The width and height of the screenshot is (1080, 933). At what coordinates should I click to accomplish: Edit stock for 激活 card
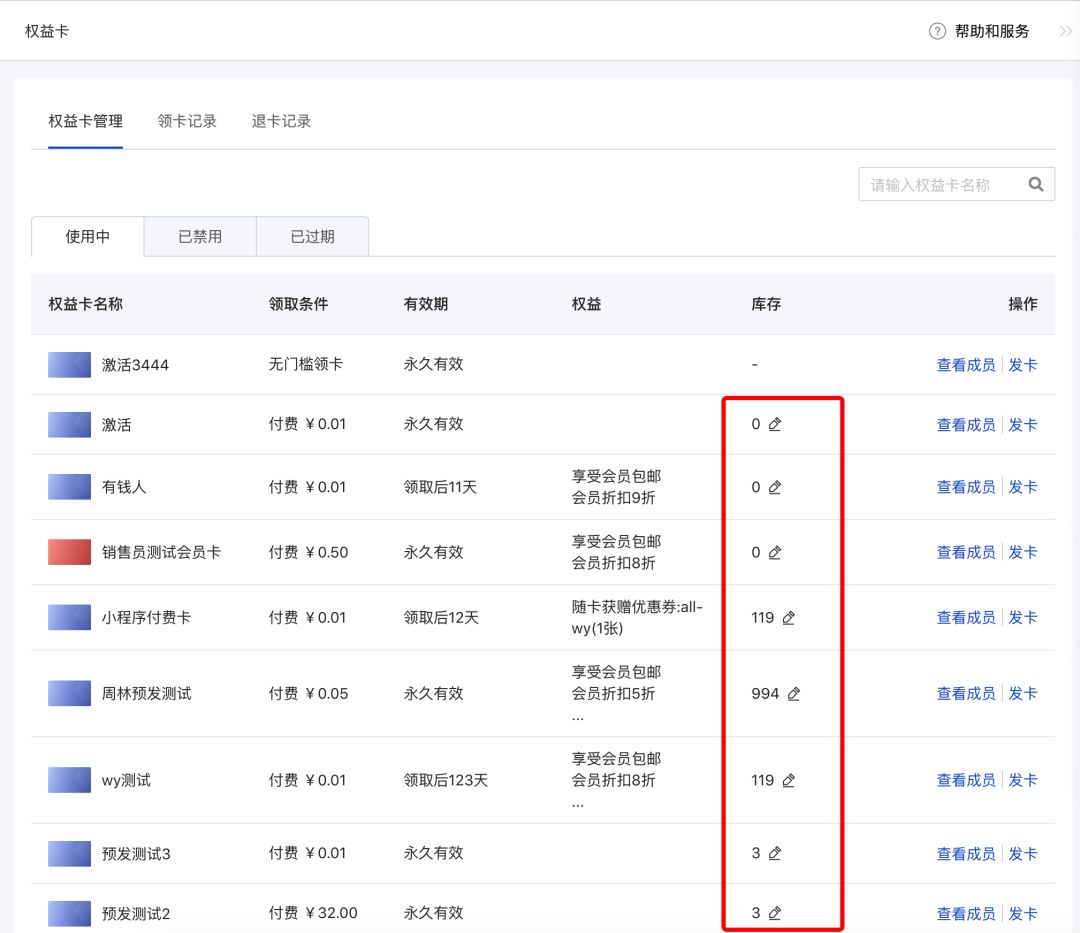click(x=775, y=424)
